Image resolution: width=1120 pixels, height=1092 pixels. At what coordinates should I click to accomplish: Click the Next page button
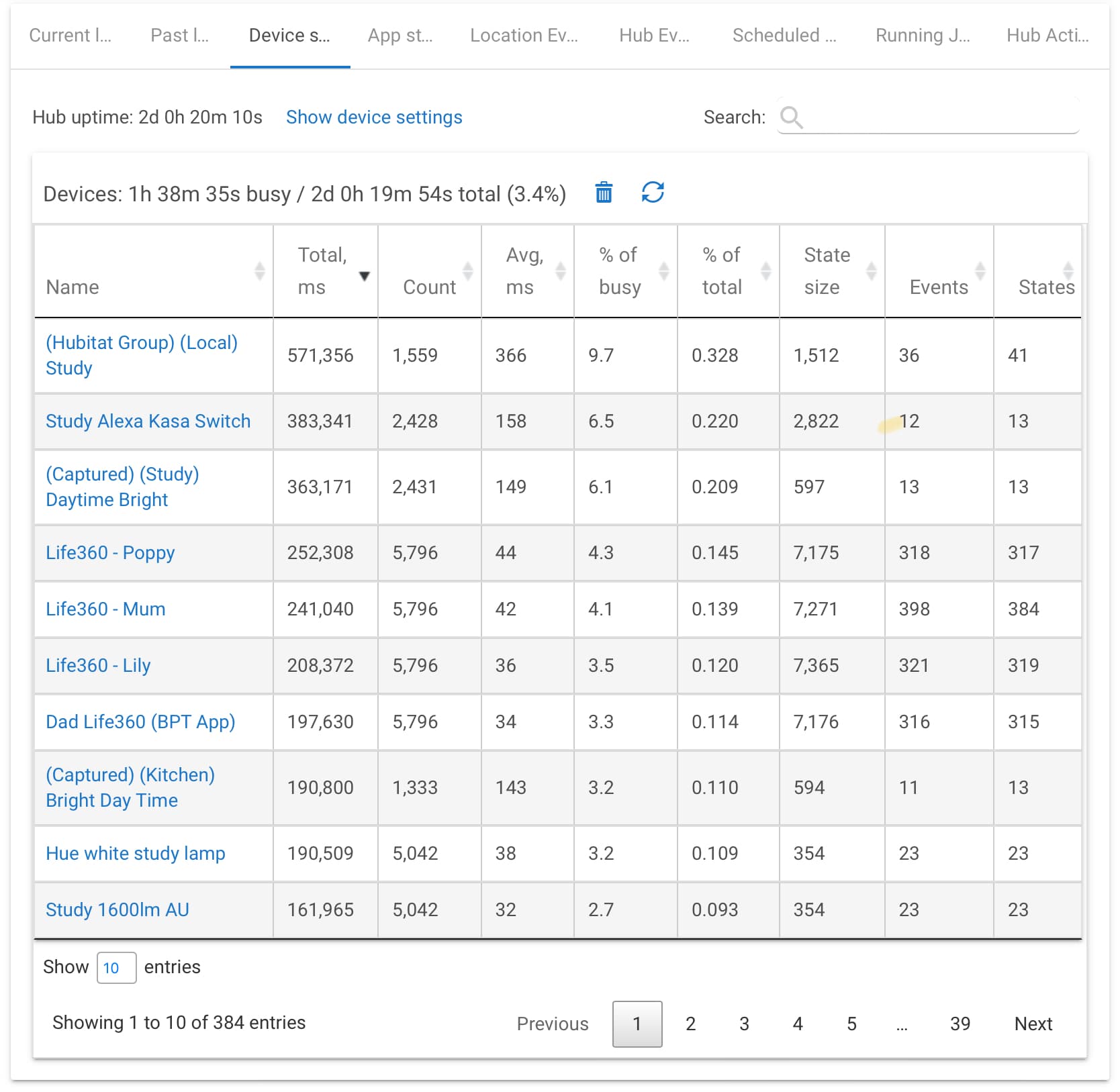click(x=1033, y=1024)
